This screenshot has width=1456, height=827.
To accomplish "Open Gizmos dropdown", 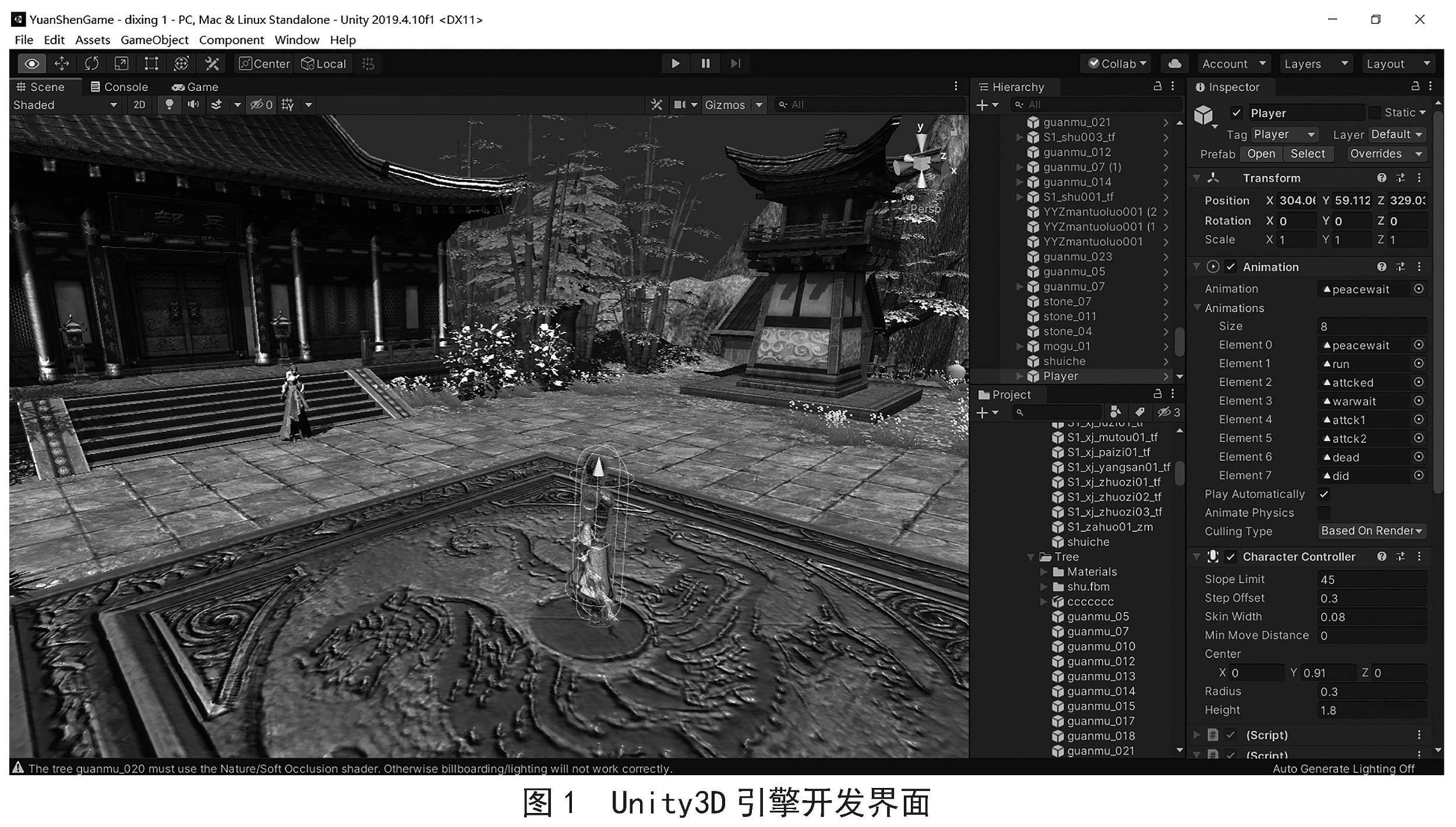I will 733,105.
